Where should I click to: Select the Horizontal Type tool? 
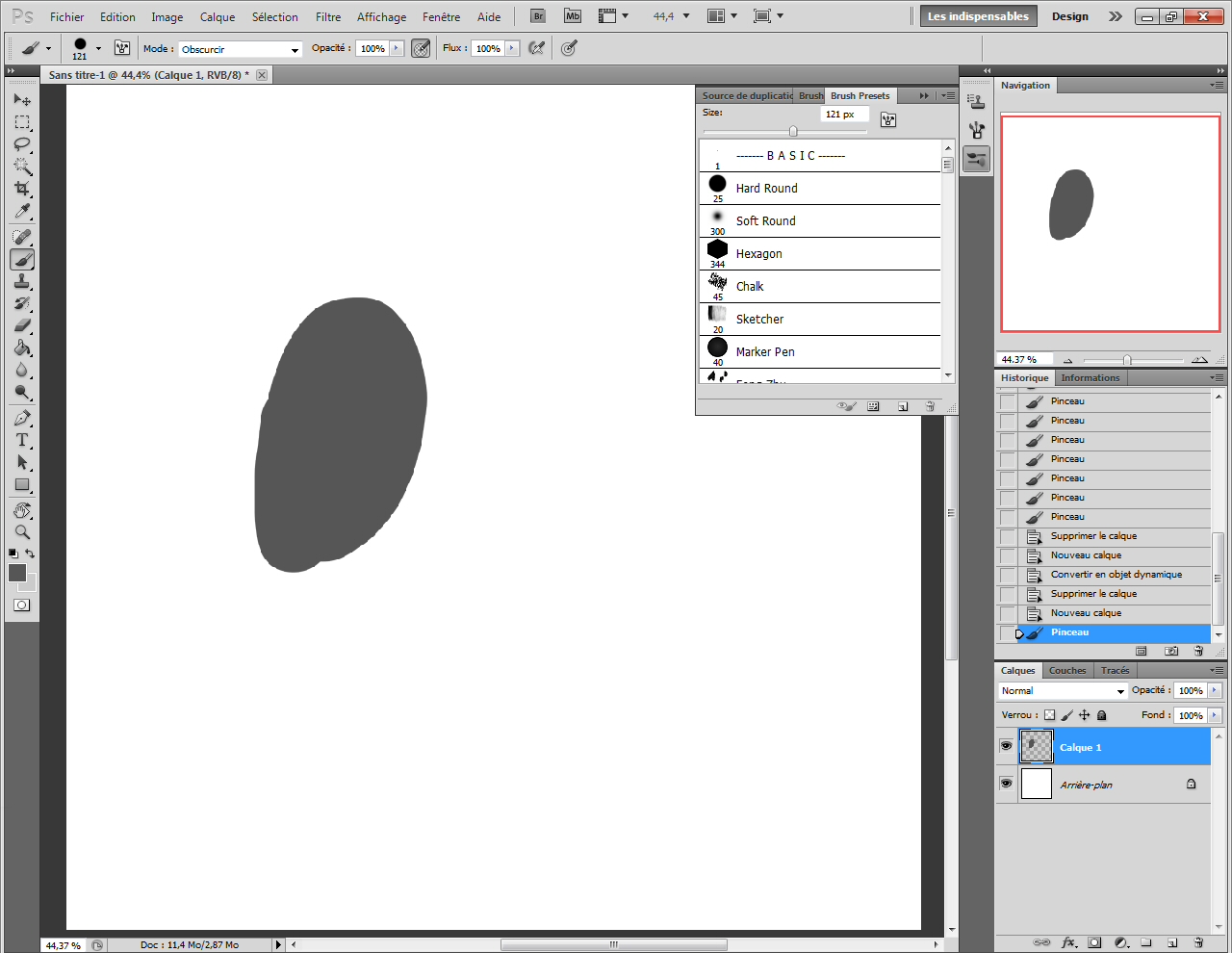21,440
